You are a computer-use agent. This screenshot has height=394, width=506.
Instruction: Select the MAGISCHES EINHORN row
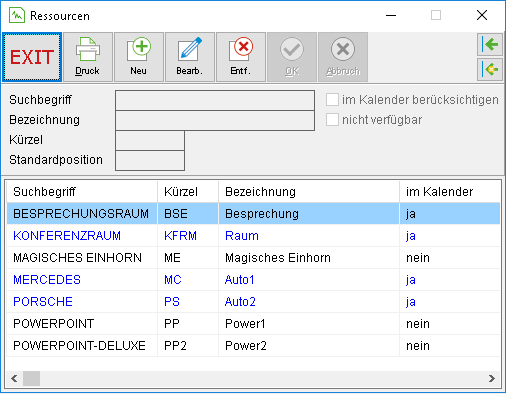tap(253, 258)
